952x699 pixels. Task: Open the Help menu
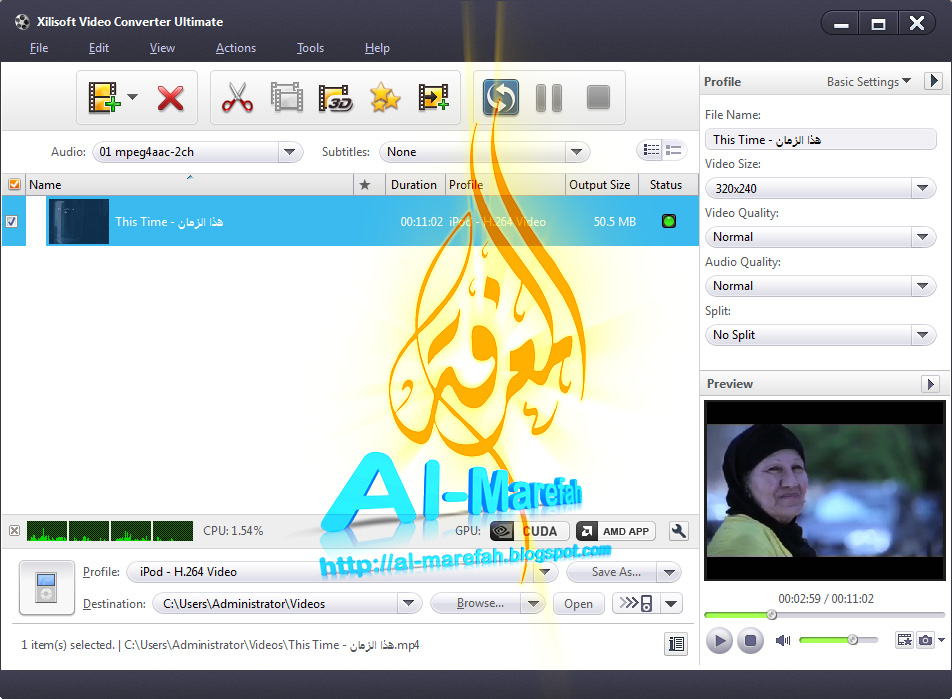377,48
